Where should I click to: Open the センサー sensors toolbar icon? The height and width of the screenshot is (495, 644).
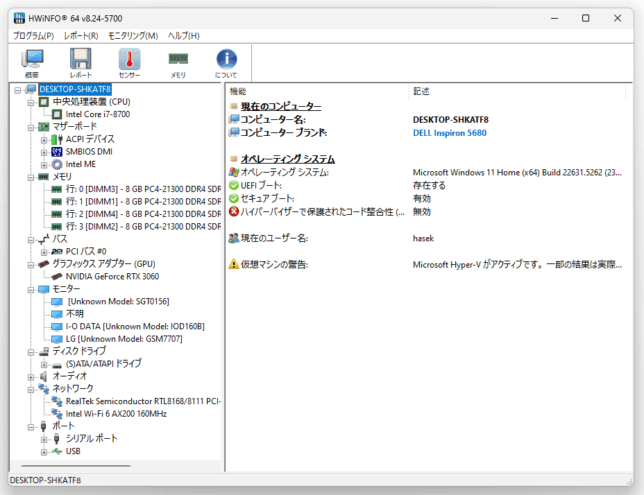click(x=129, y=63)
